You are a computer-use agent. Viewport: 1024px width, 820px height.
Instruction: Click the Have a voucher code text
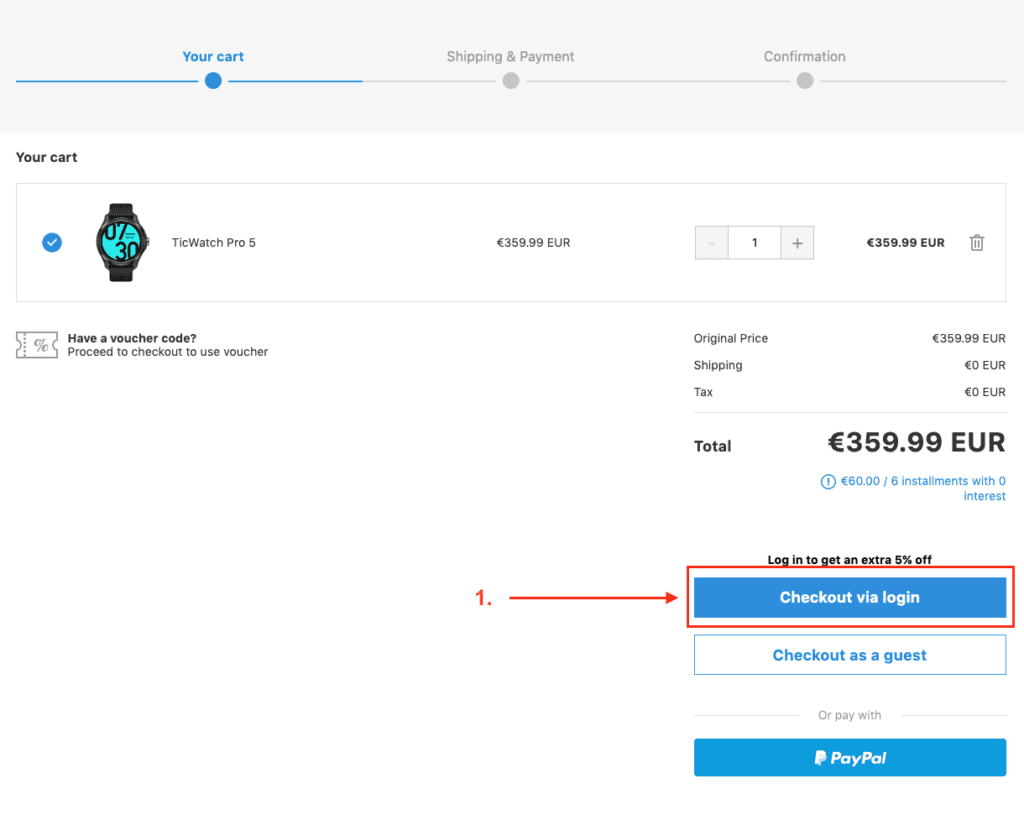click(132, 338)
